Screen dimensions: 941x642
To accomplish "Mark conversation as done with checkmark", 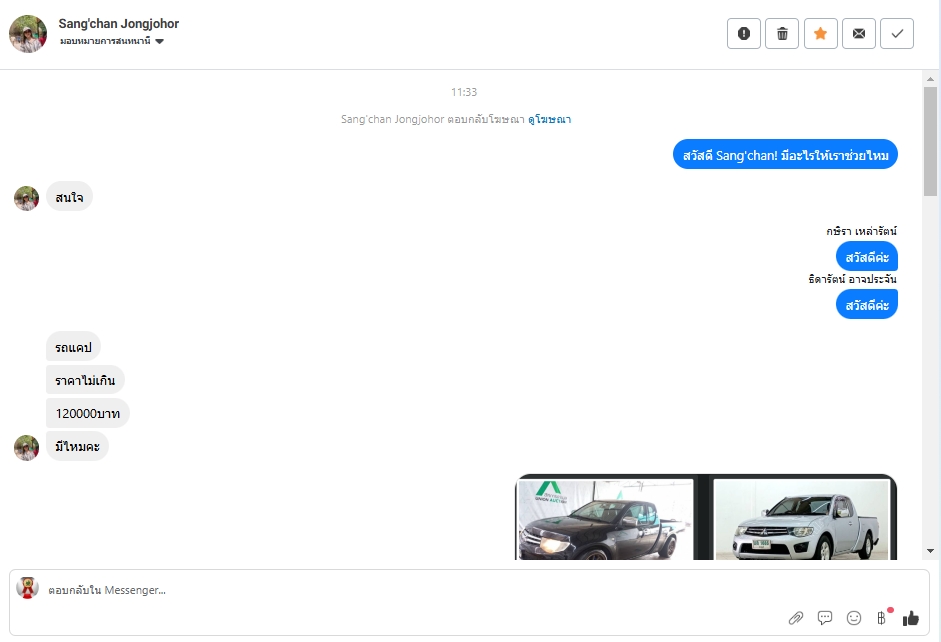I will 897,34.
